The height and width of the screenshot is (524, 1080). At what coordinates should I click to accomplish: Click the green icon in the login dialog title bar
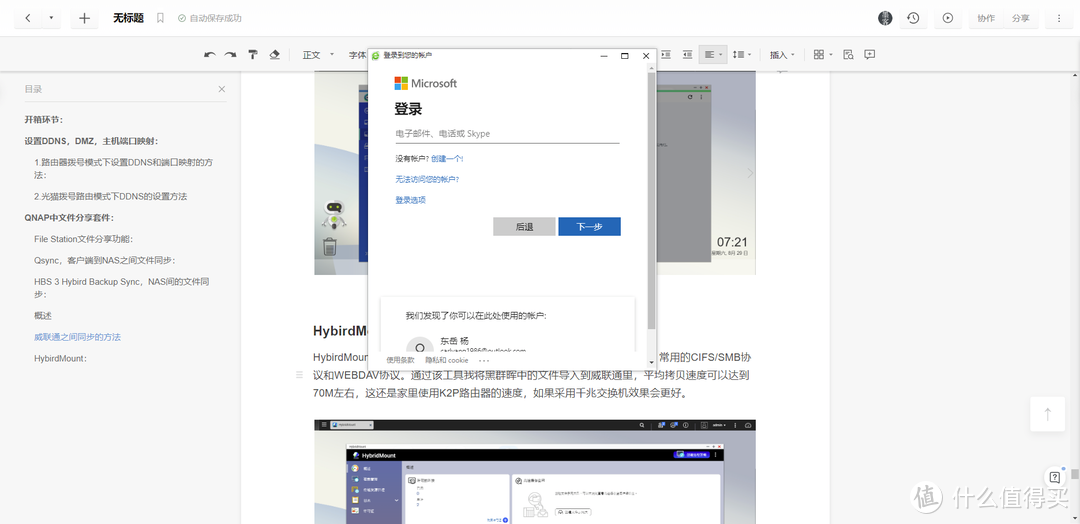(x=375, y=55)
